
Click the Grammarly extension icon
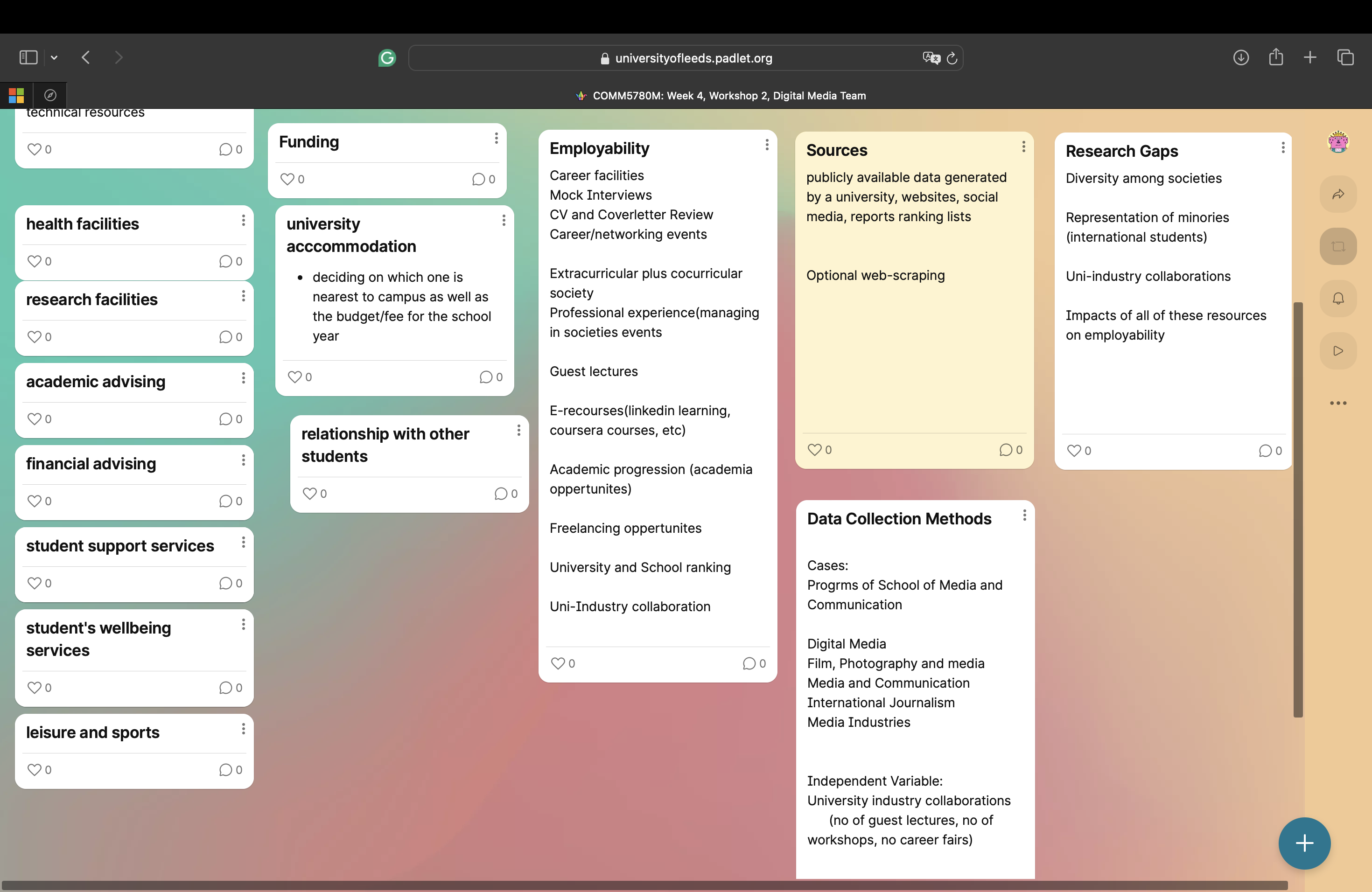(387, 58)
